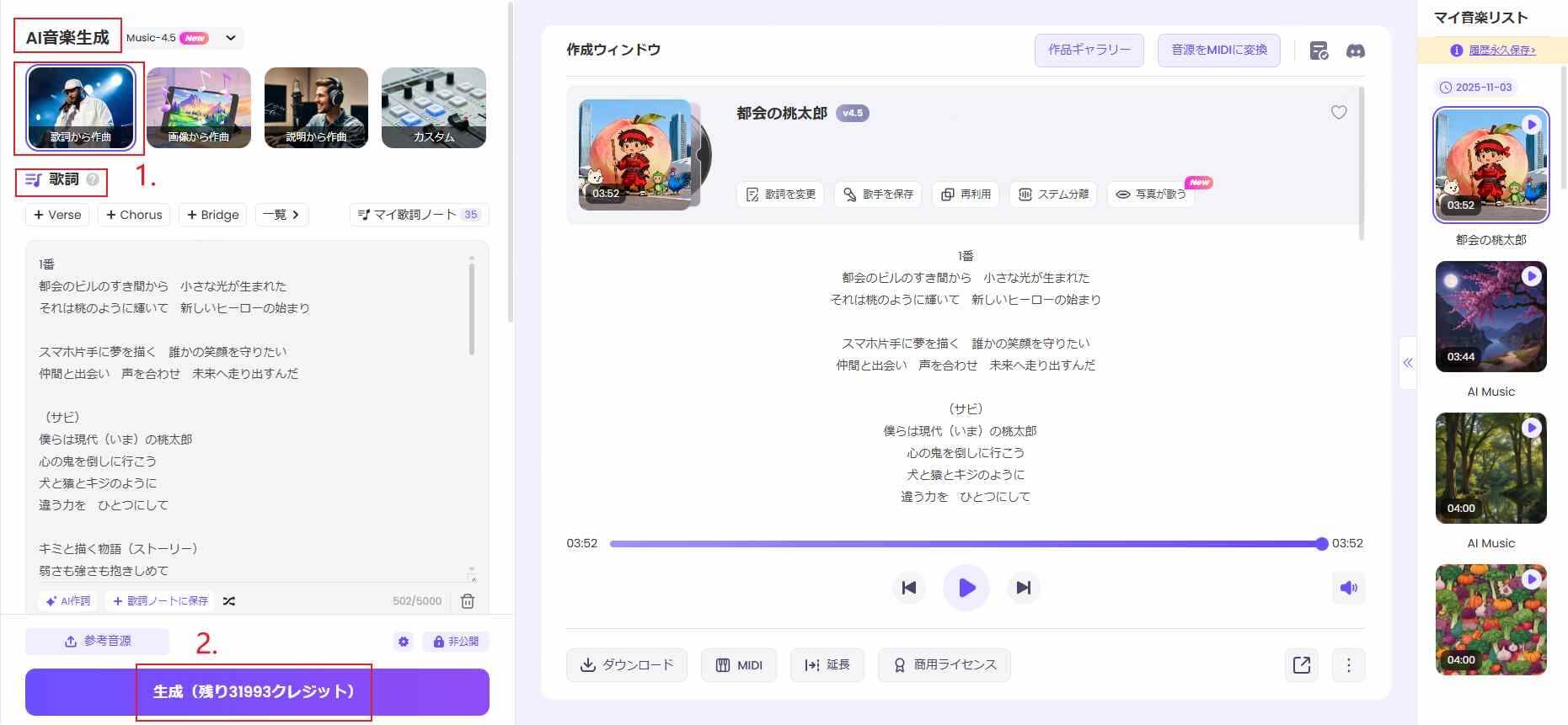The width and height of the screenshot is (1568, 725).
Task: Open the cherry blossom night thumbnail
Action: click(x=1490, y=317)
